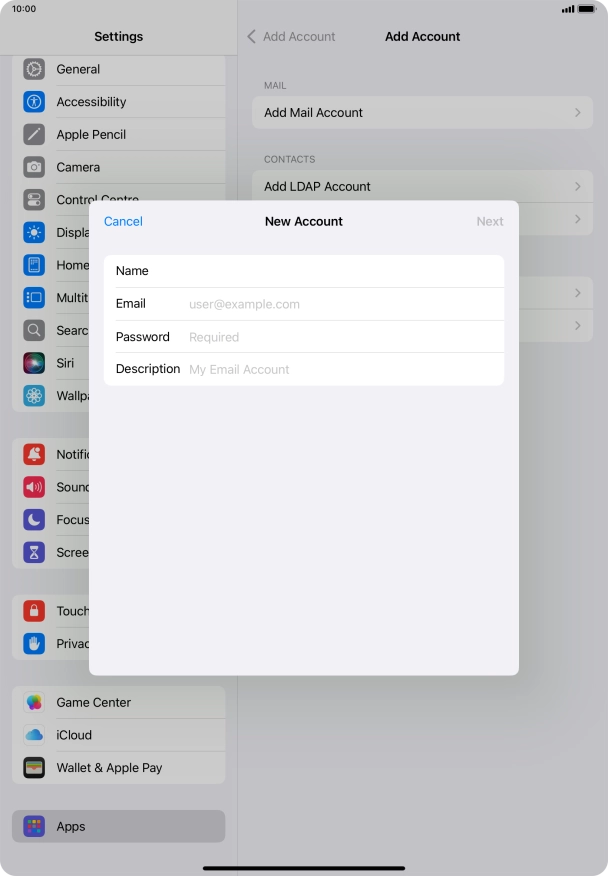The width and height of the screenshot is (608, 876).
Task: Focus the Email field
Action: [340, 304]
